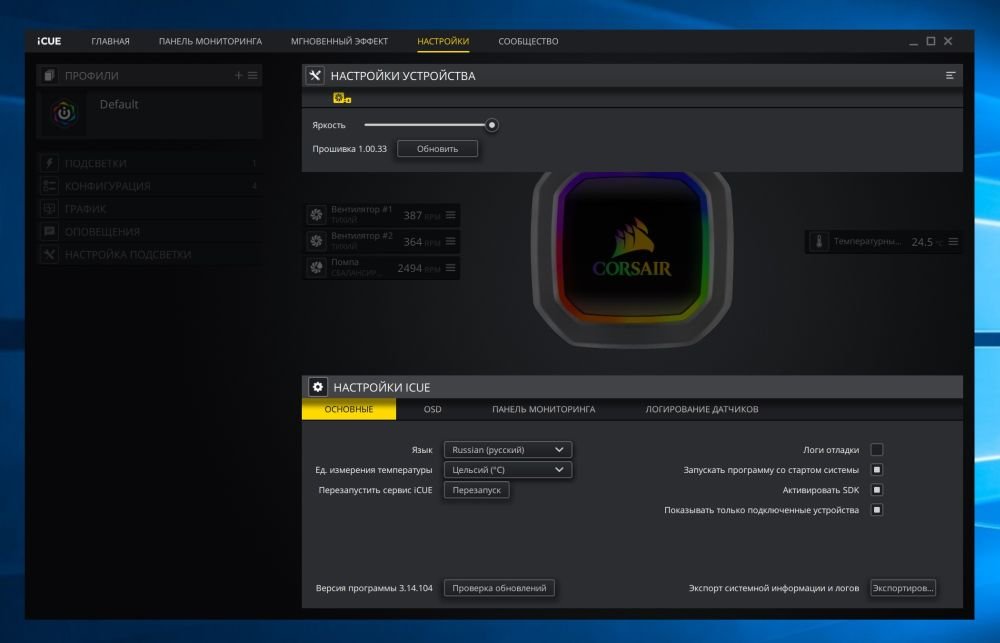Image resolution: width=1000 pixels, height=643 pixels.
Task: Open the Мгновенный эффект tab
Action: (x=339, y=41)
